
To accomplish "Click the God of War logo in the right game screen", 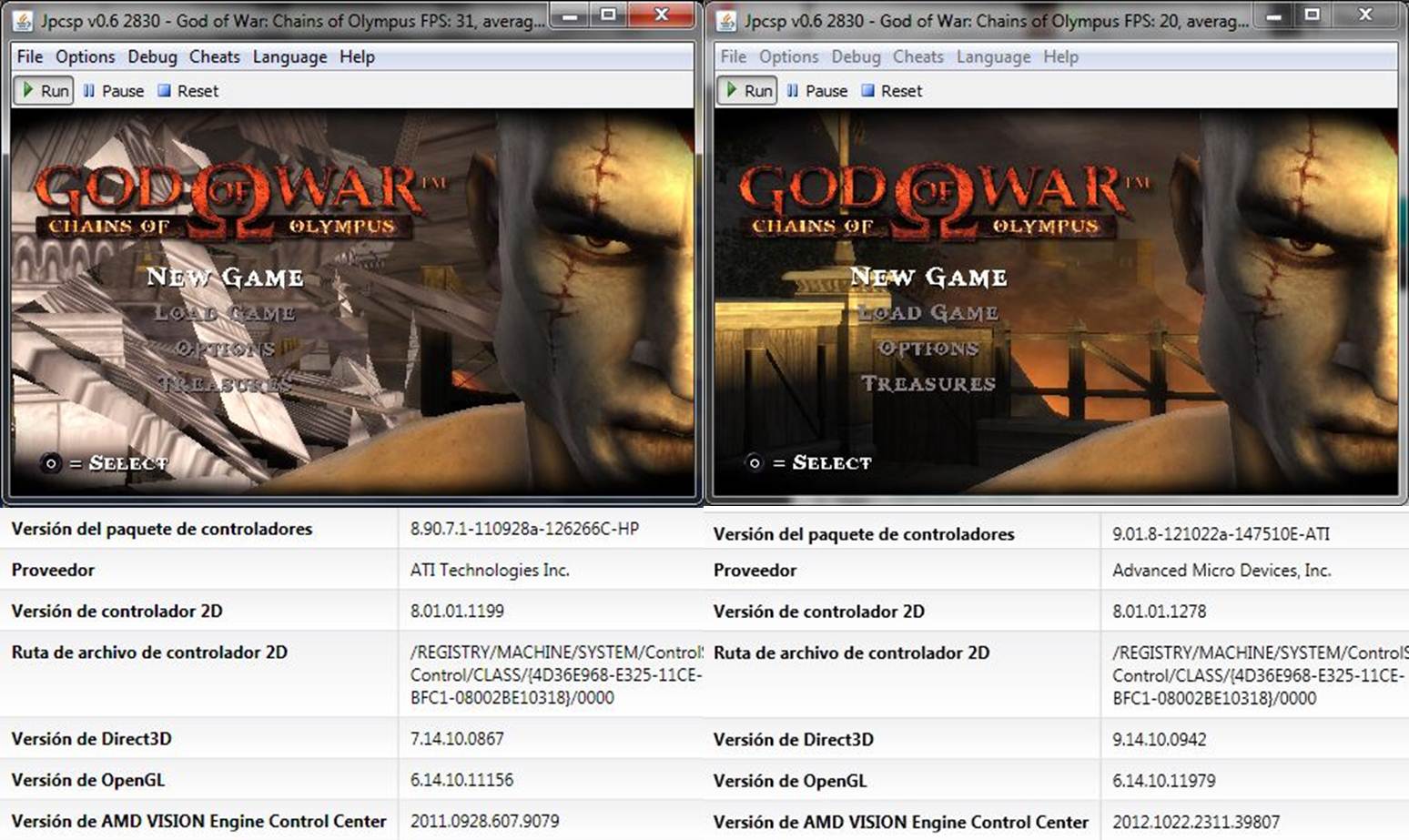I will (943, 202).
